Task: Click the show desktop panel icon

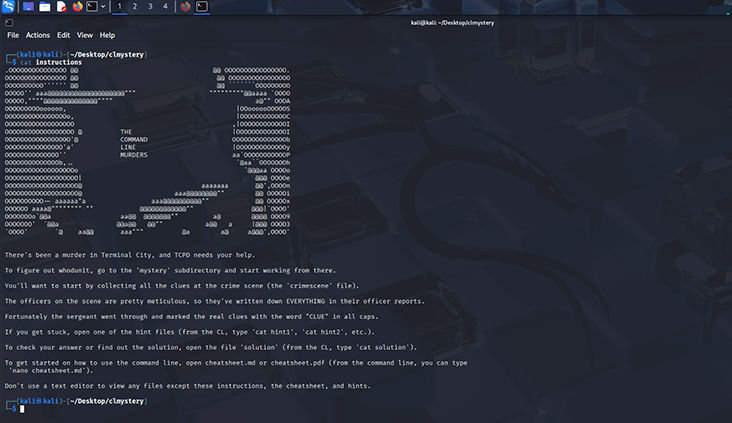Action: click(28, 7)
